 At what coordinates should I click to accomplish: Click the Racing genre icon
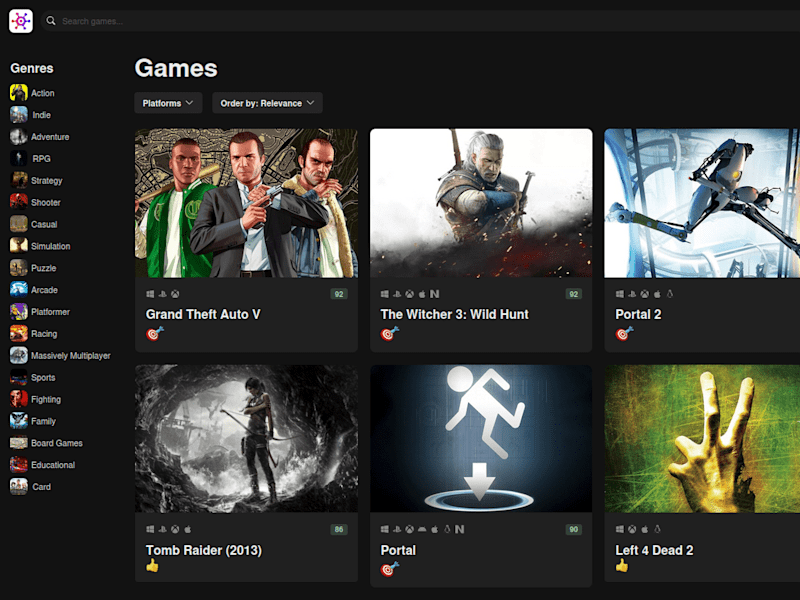[x=19, y=334]
